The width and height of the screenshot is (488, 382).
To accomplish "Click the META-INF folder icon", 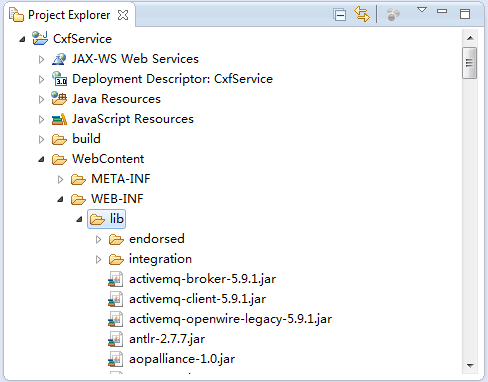I will (78, 179).
